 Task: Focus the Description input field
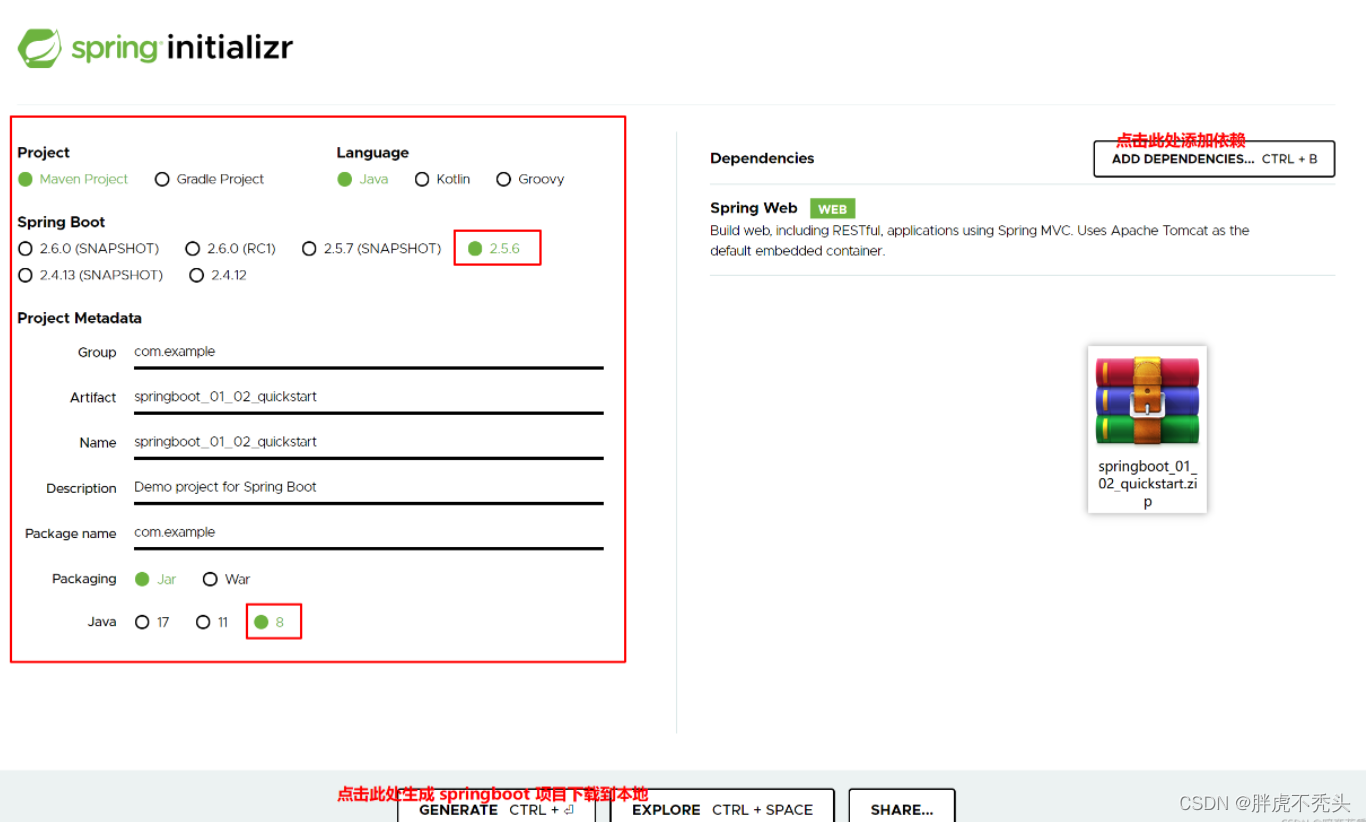click(368, 488)
